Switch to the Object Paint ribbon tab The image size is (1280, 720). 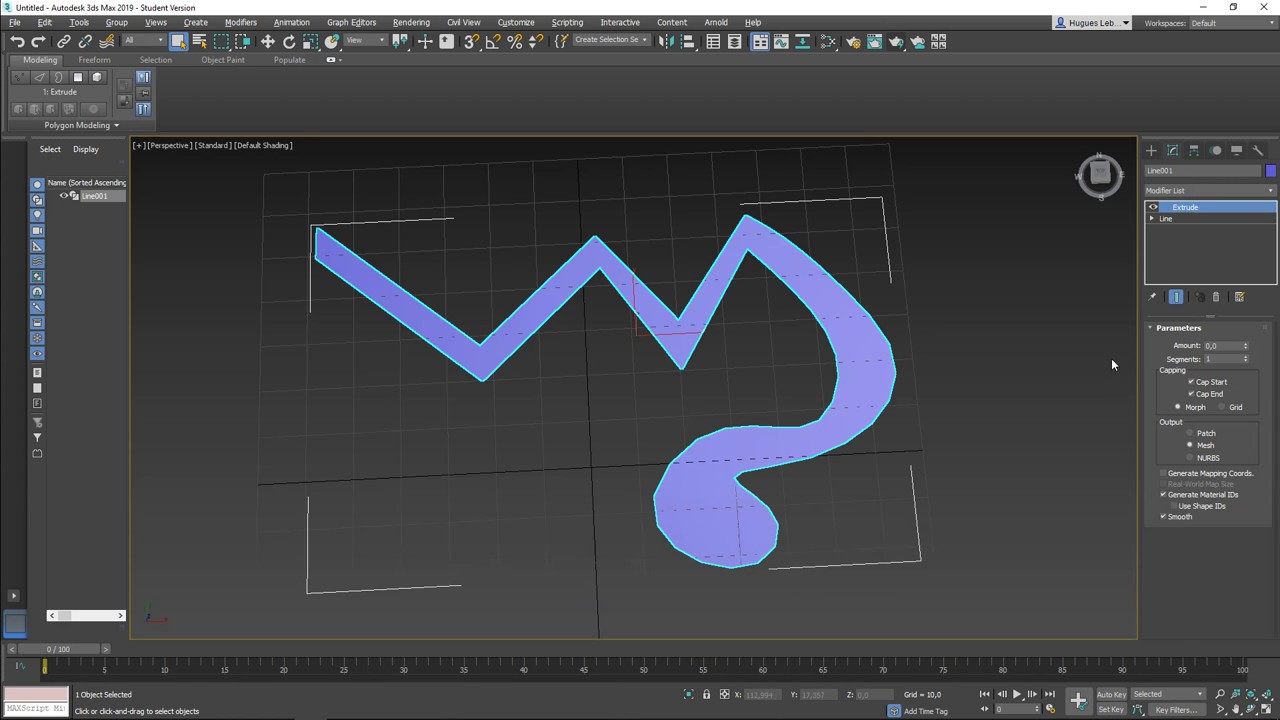point(222,60)
